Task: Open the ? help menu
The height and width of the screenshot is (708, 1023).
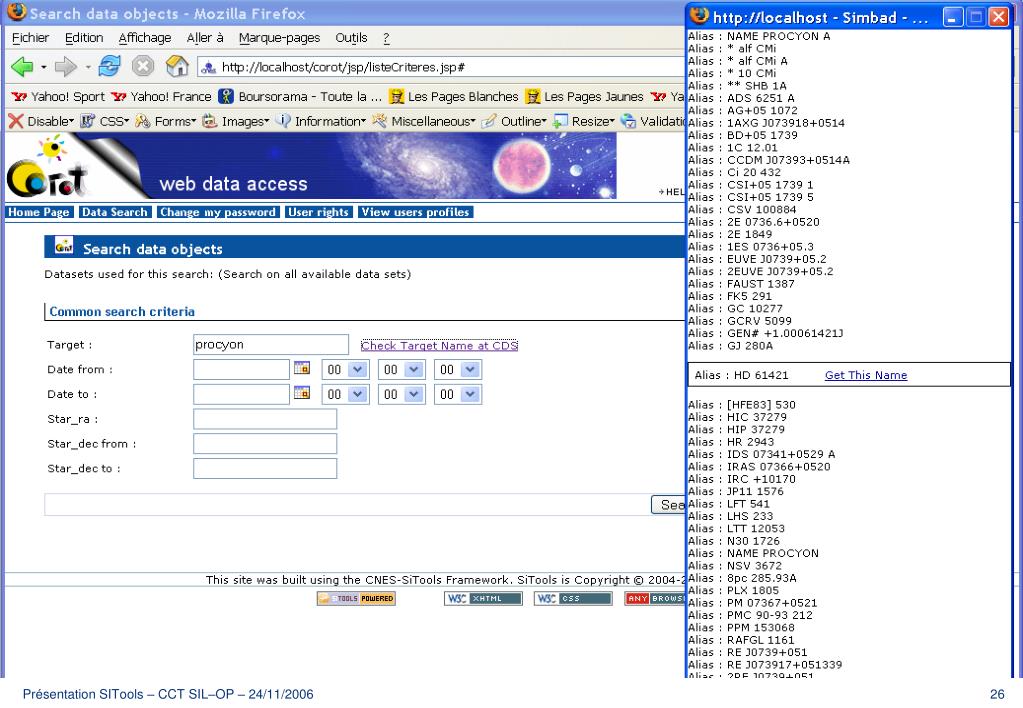Action: coord(386,38)
